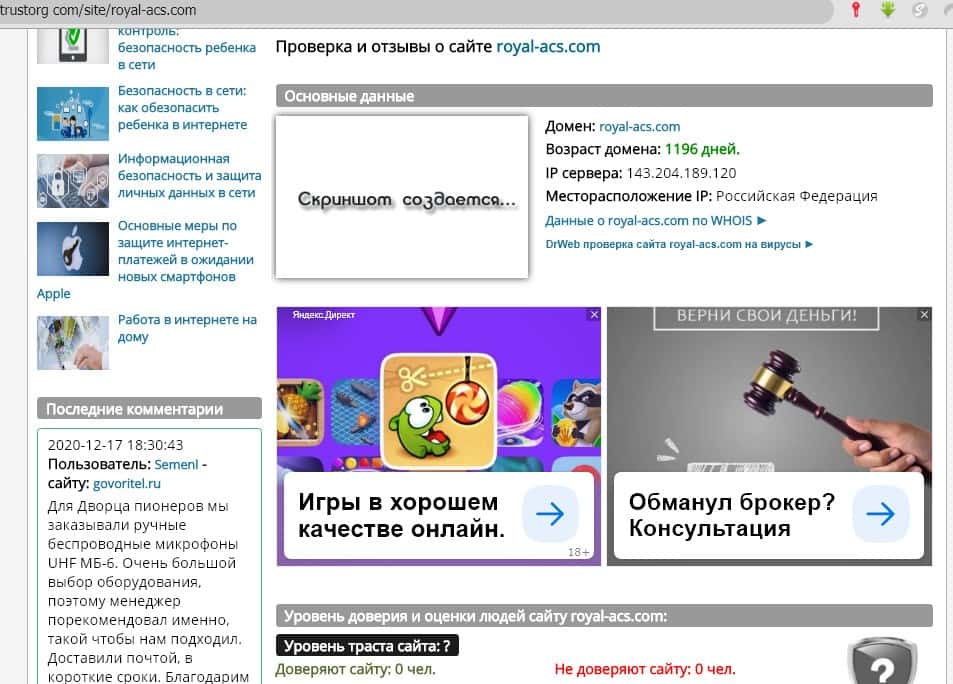Screen dimensions: 953x684
Task: Click the work-from-home article thumbnail
Action: tap(72, 342)
